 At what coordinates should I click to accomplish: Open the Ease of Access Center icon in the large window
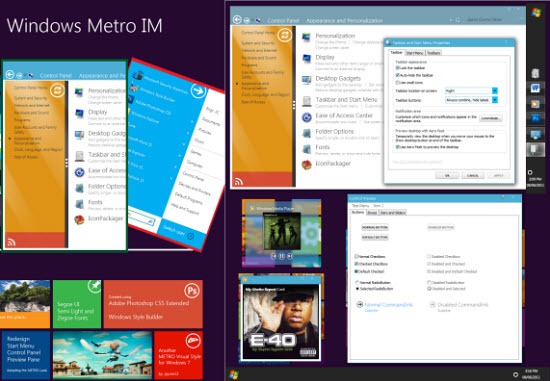click(x=306, y=117)
